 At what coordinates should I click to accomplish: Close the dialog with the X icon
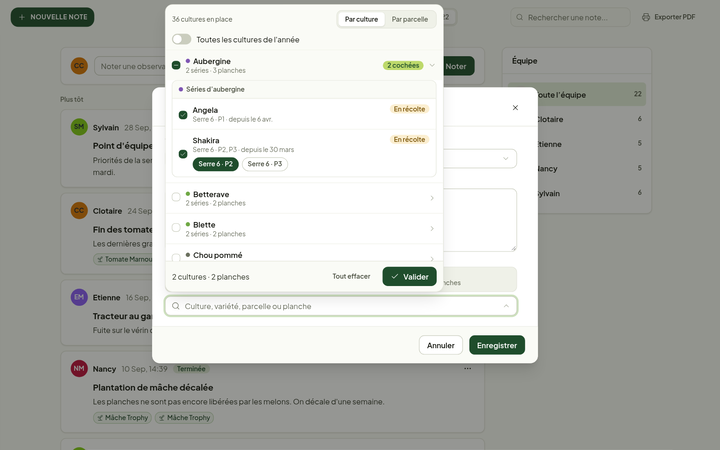tap(515, 107)
